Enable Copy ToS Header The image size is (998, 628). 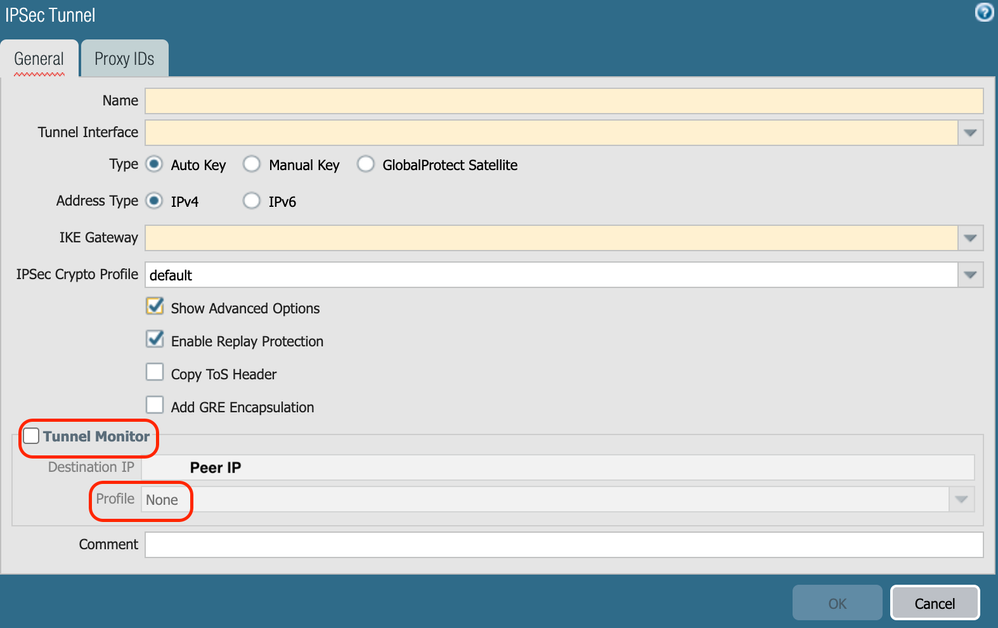pyautogui.click(x=155, y=373)
